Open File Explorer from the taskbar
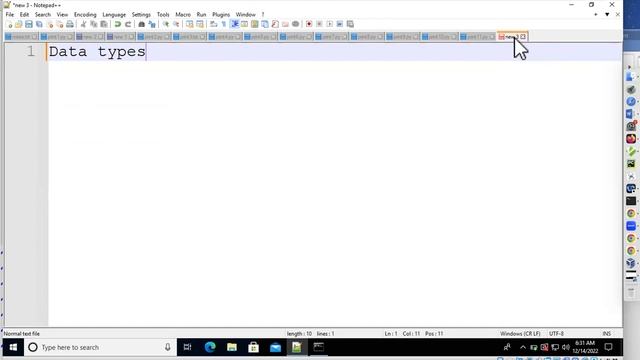640x360 pixels. click(x=232, y=347)
